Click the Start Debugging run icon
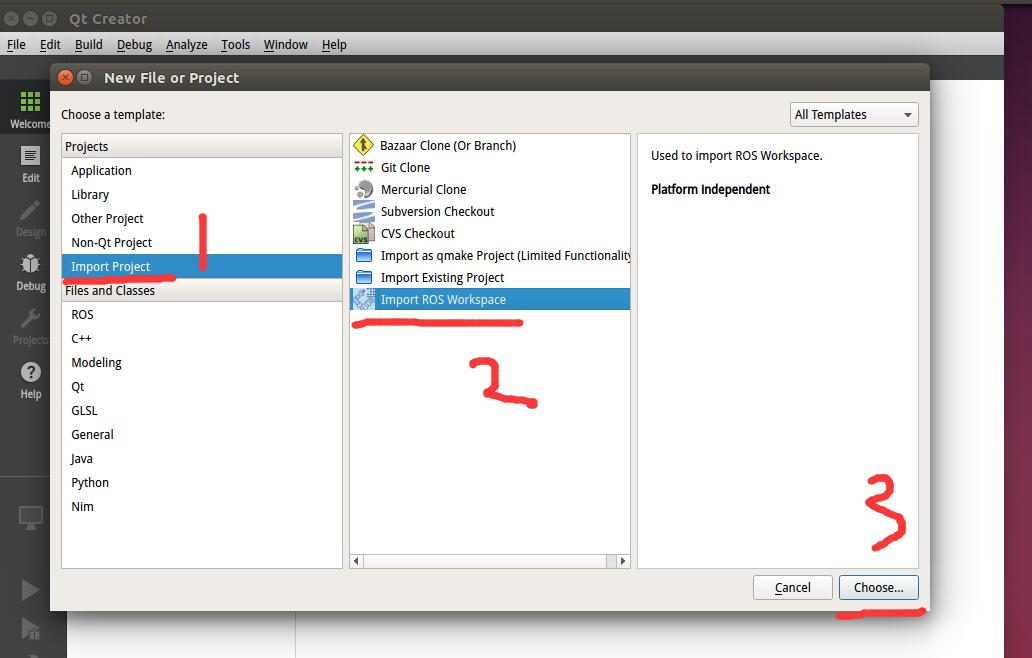The width and height of the screenshot is (1032, 658). point(30,629)
